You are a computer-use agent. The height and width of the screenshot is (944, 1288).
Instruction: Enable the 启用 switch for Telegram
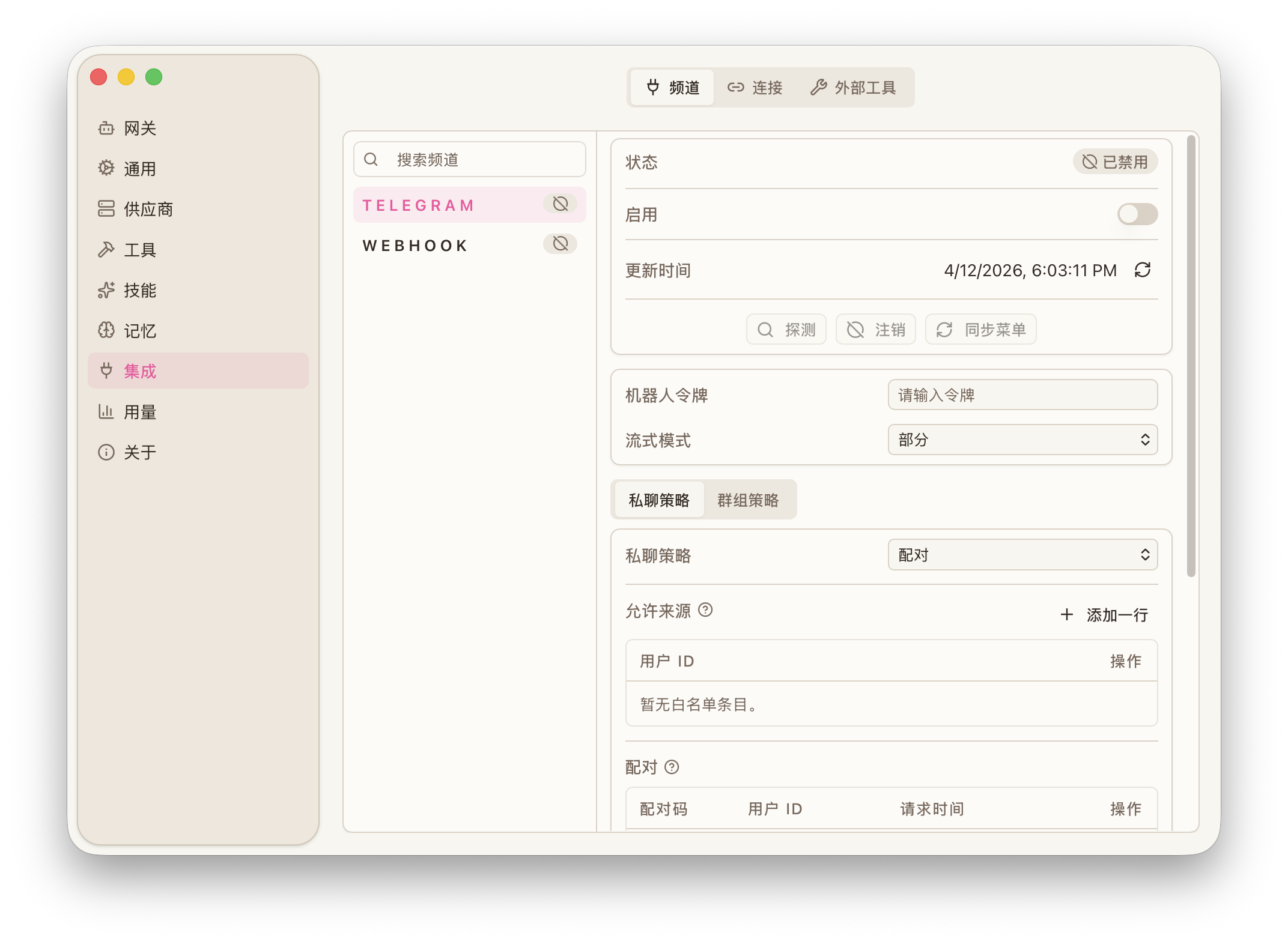[1137, 214]
